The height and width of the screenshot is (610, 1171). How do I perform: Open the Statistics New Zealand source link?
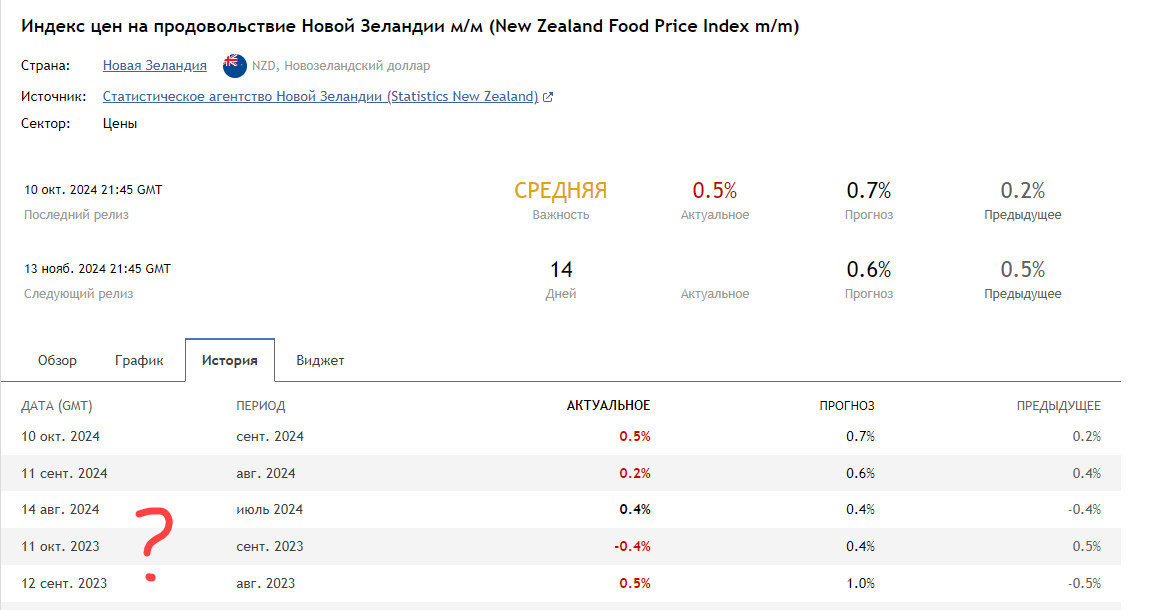(x=320, y=97)
